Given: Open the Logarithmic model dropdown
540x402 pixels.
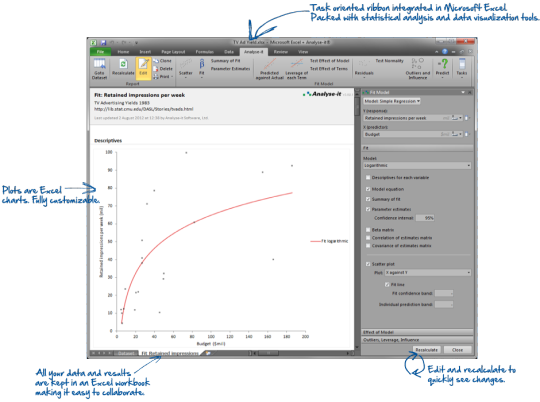Looking at the screenshot, I should [x=417, y=166].
